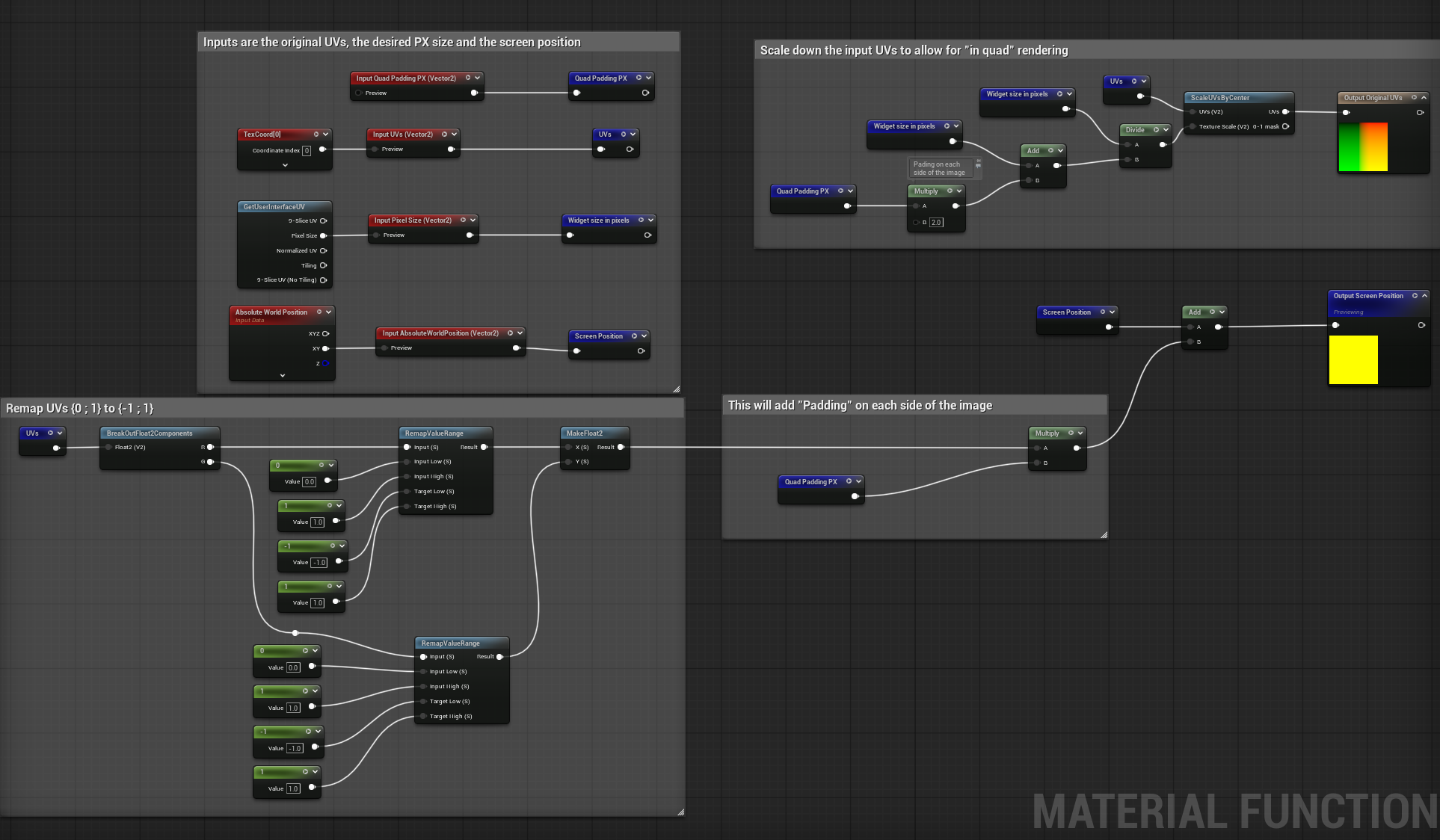Click ScaleUVsByCenter Texture Scale (V2) input pin
Viewport: 1440px width, 840px height.
pyautogui.click(x=1193, y=127)
